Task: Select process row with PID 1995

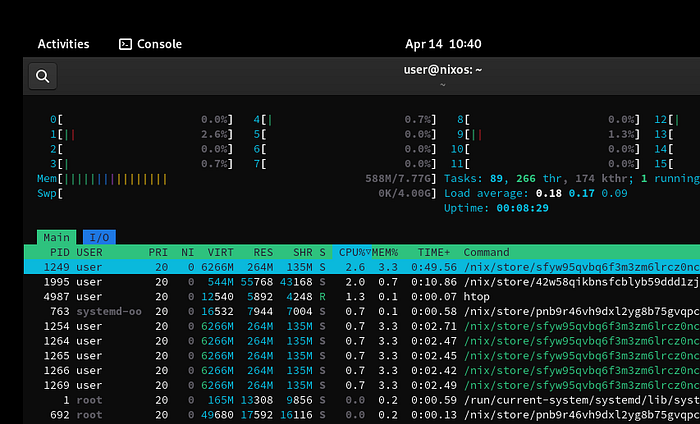Action: coord(362,282)
